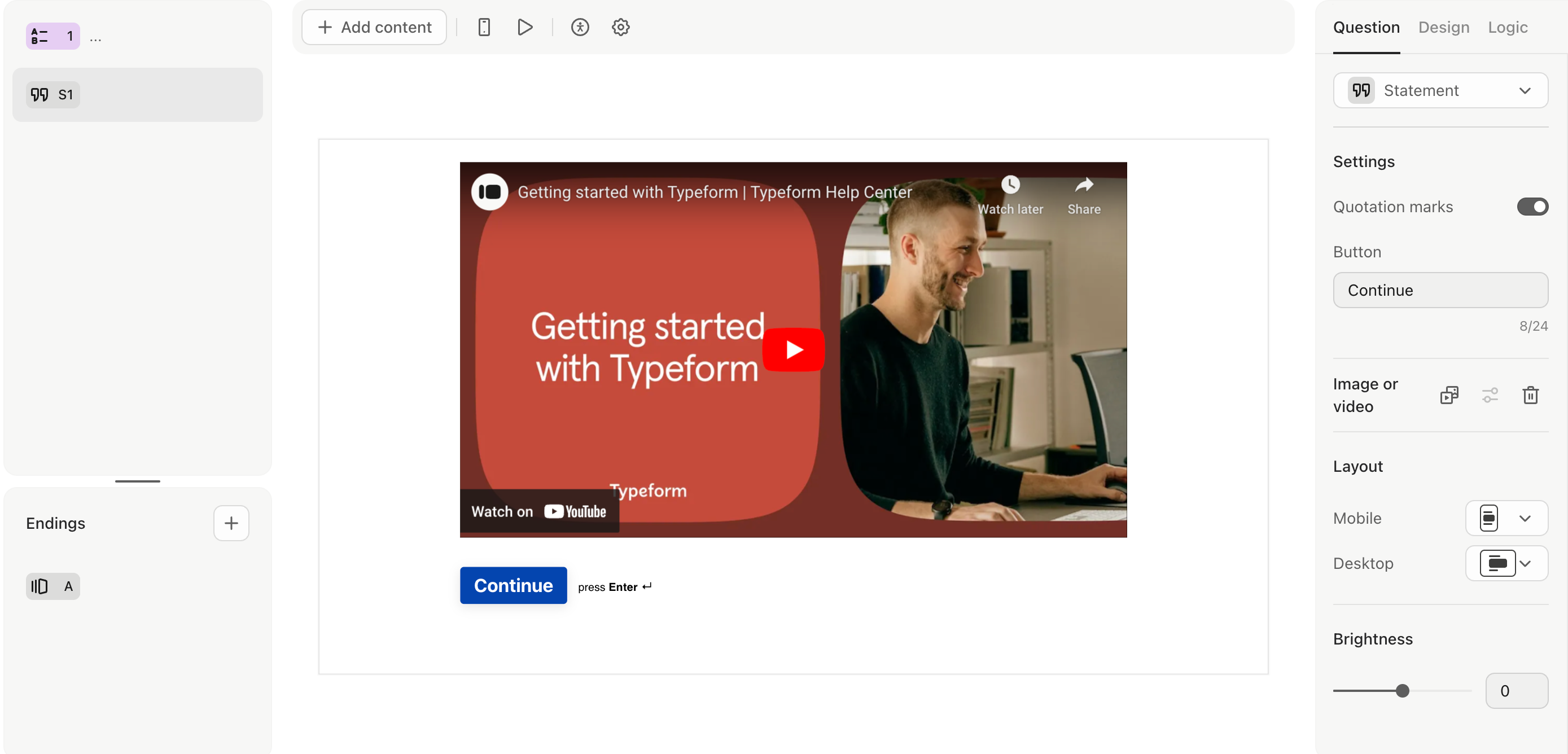
Task: Open mobile preview icon in toolbar
Action: coord(484,28)
